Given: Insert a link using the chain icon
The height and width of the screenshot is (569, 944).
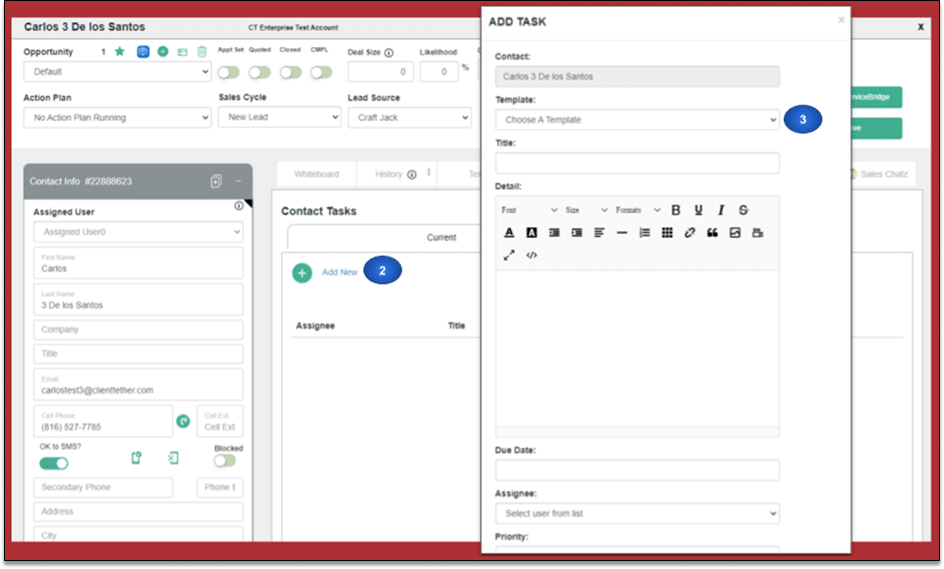Looking at the screenshot, I should [x=689, y=232].
